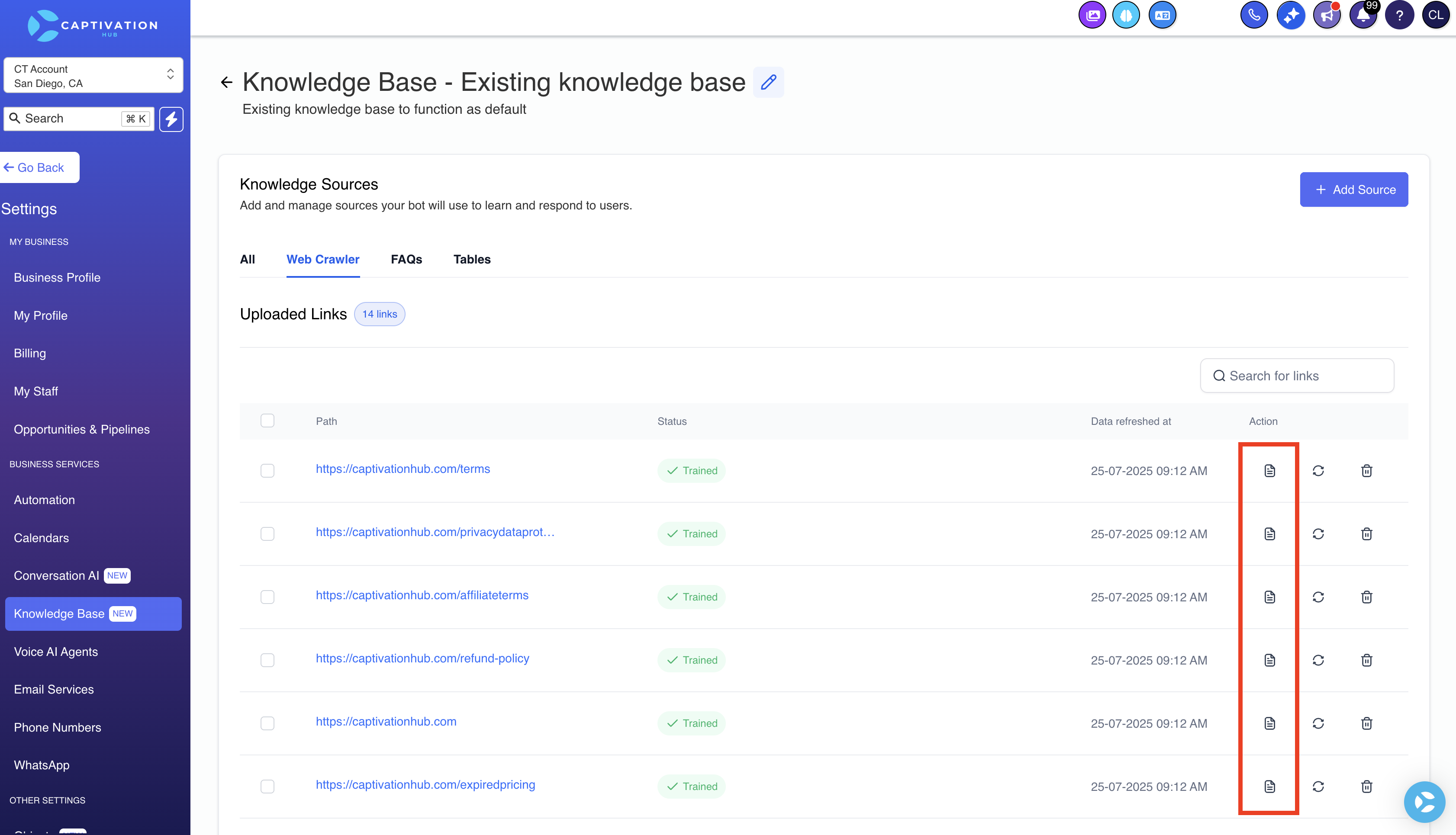This screenshot has height=835, width=1456.
Task: Open Opportunities & Pipelines settings
Action: tap(81, 430)
